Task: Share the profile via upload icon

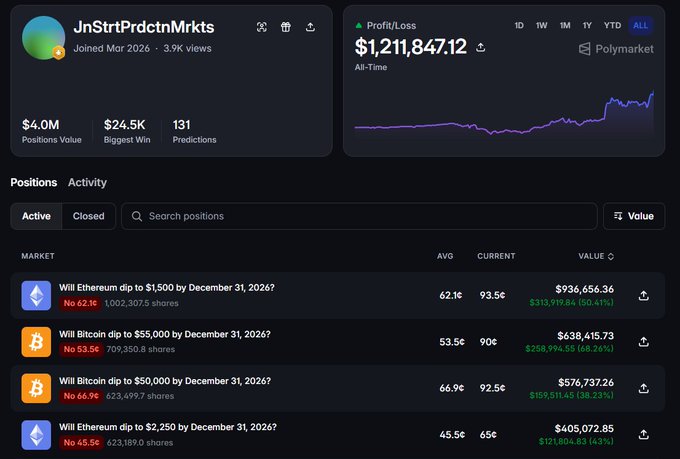Action: click(x=310, y=27)
